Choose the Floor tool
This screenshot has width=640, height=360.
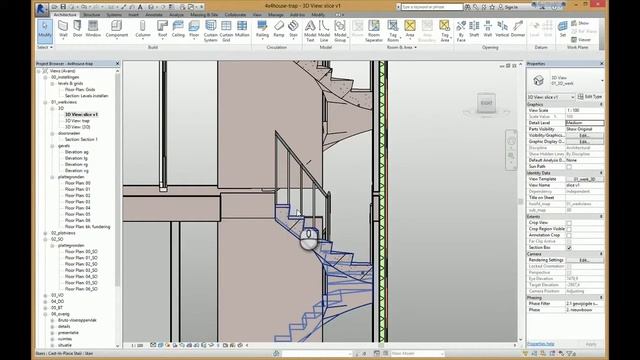194,29
